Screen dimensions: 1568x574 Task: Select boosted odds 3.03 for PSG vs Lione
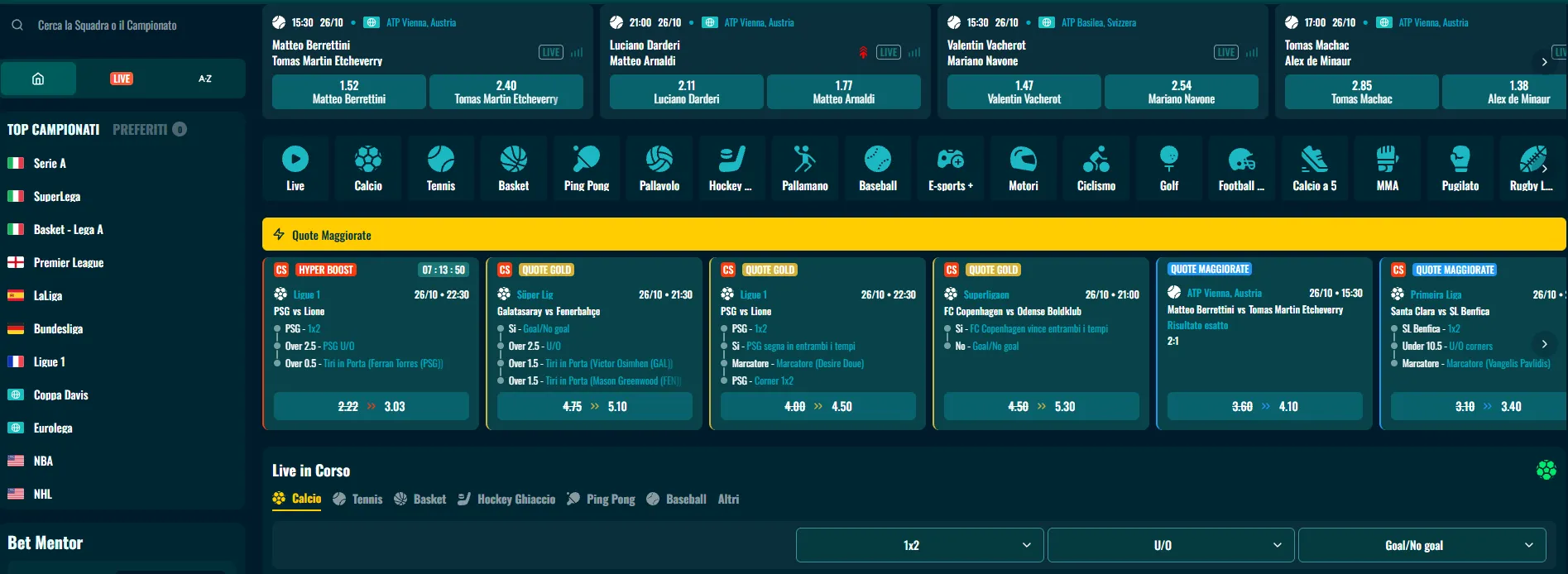[372, 406]
